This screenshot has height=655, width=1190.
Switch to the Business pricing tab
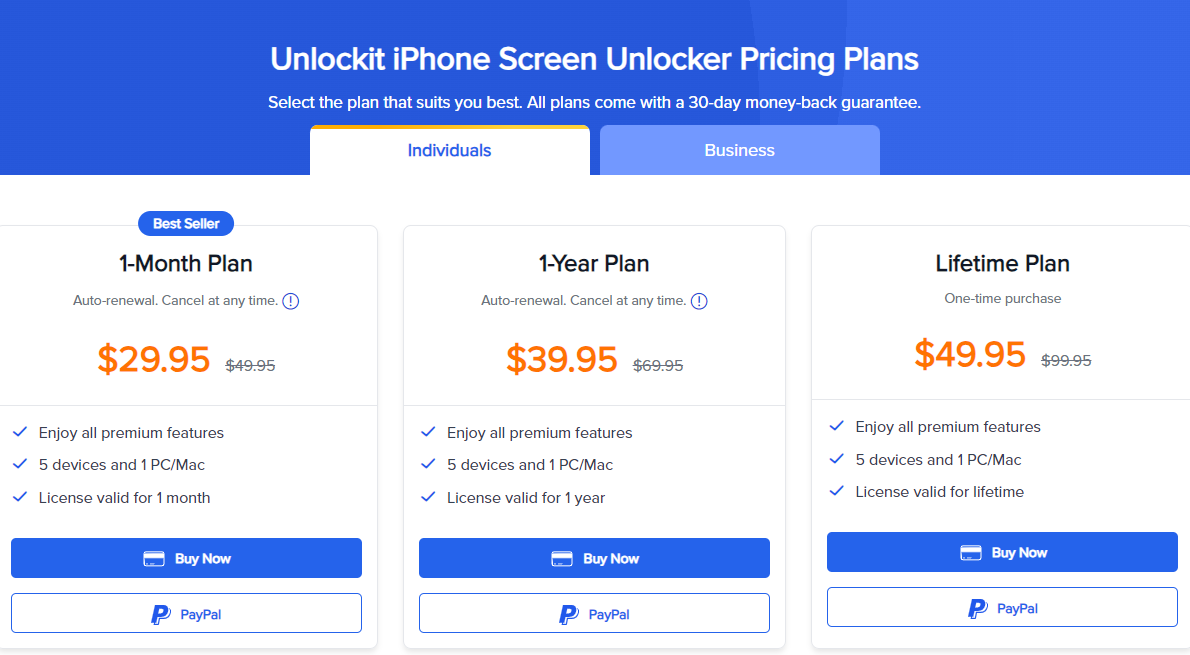pos(739,150)
